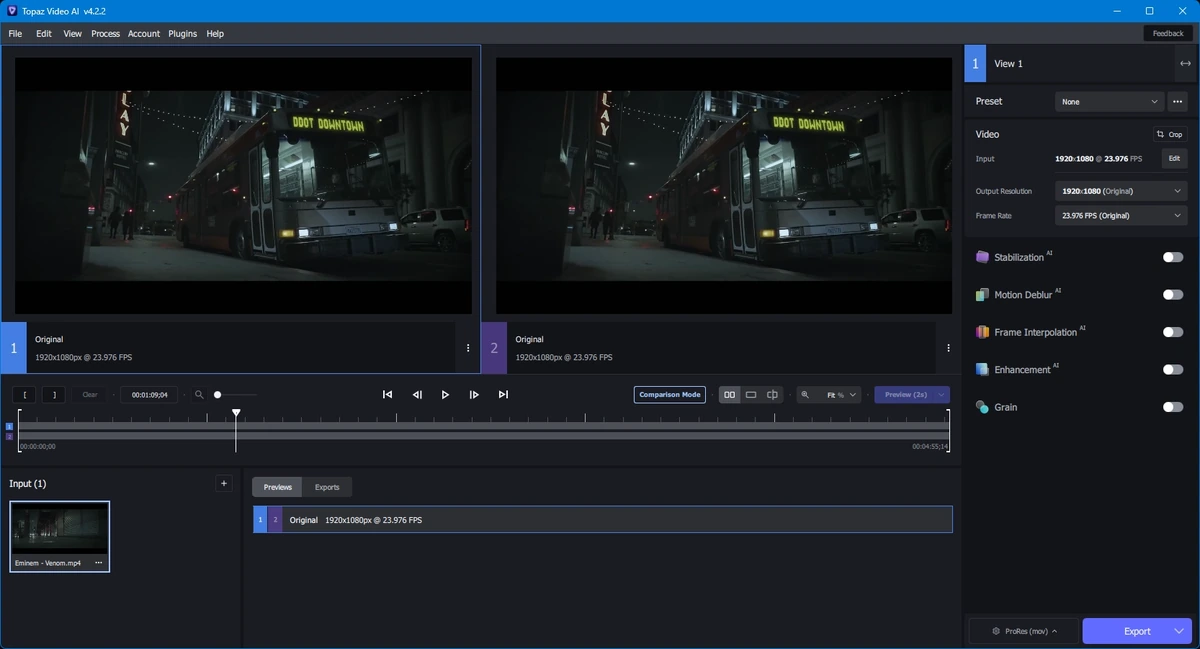Image resolution: width=1200 pixels, height=649 pixels.
Task: Open the File menu
Action: (x=15, y=34)
